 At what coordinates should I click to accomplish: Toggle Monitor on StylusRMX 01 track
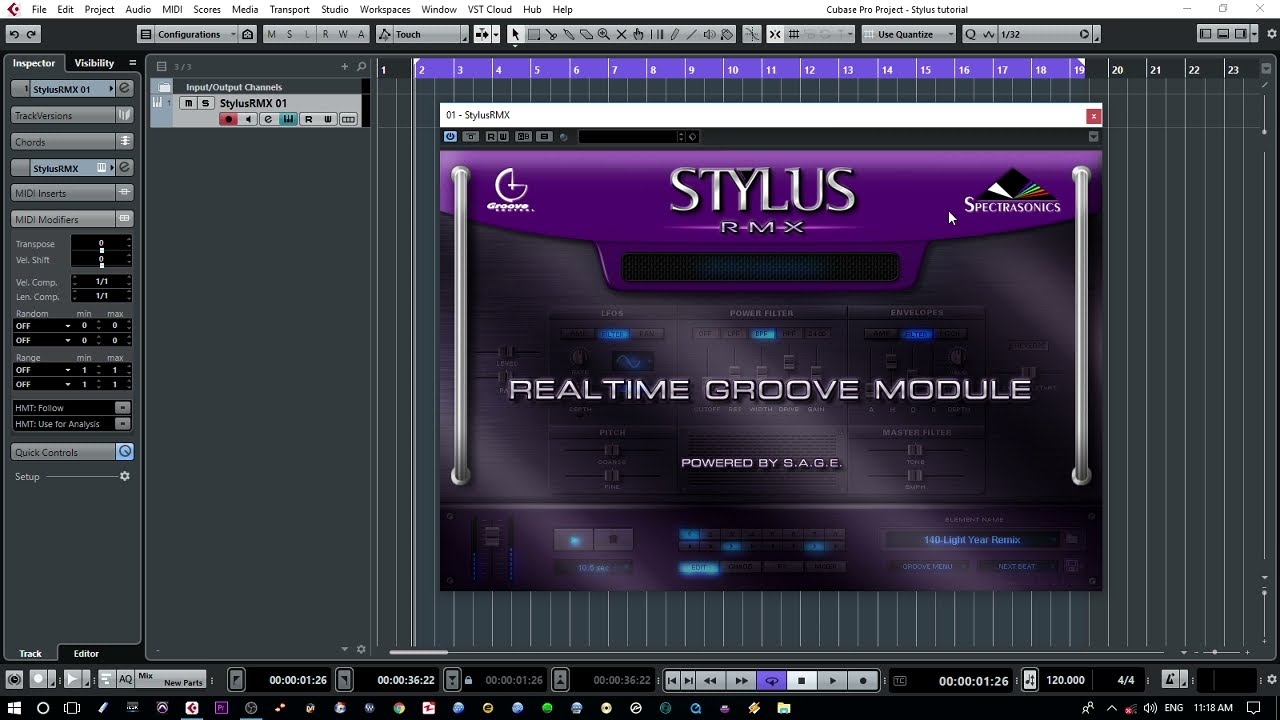coord(248,119)
